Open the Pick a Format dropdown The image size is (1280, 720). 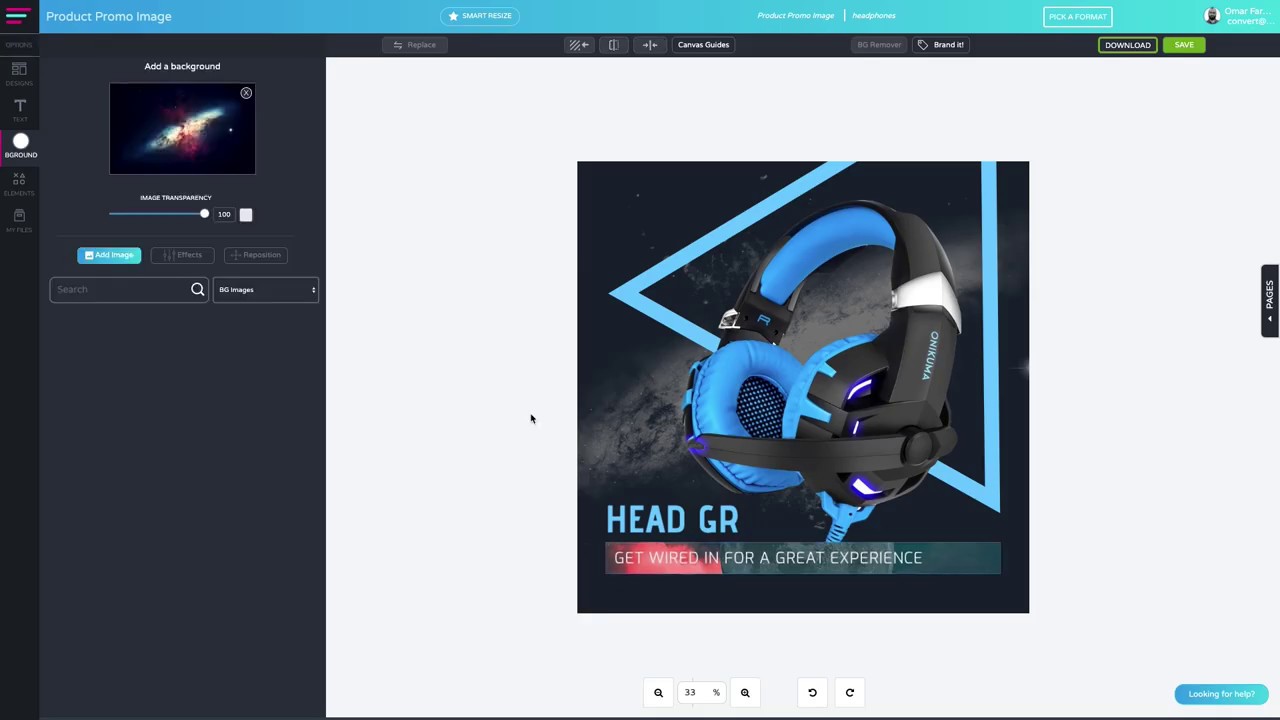click(1077, 16)
